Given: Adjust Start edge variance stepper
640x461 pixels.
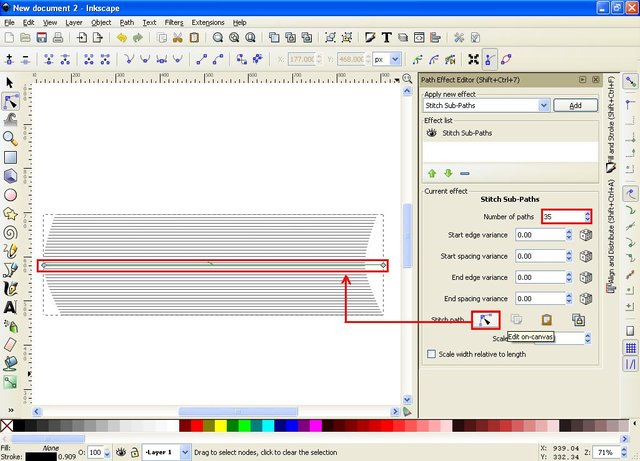Looking at the screenshot, I should click(x=569, y=235).
